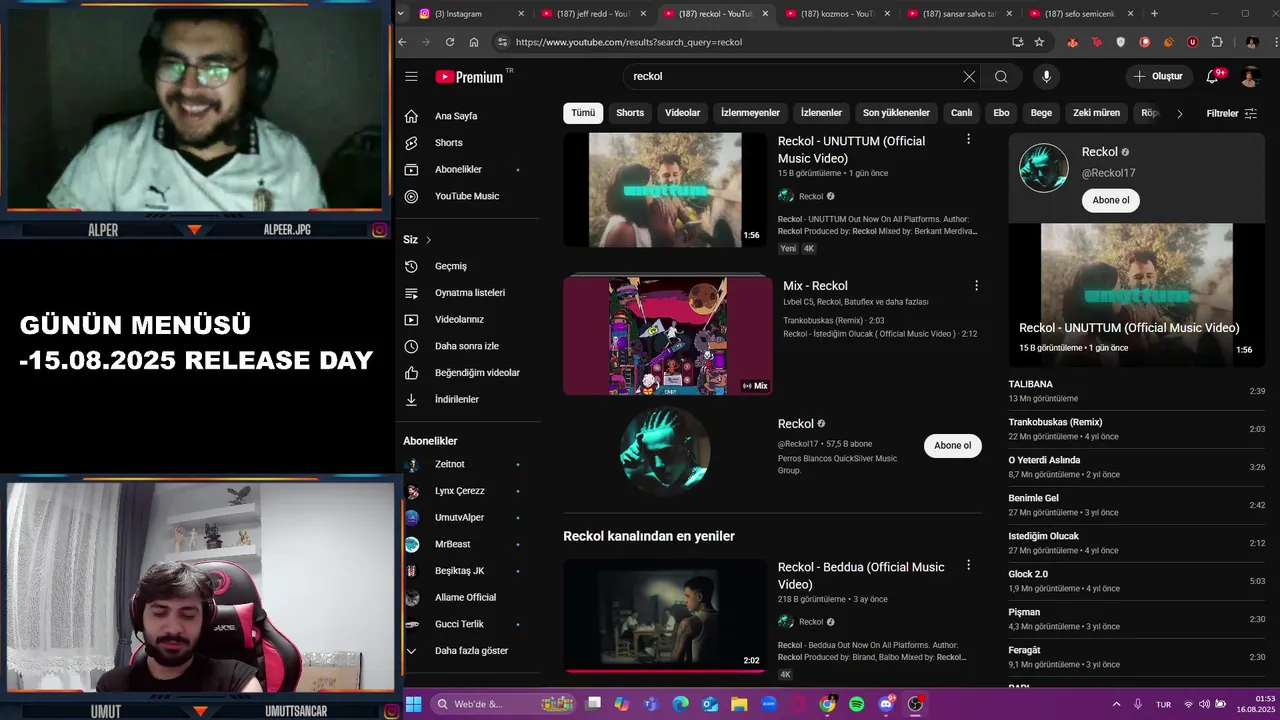Open the browser extensions puzzle icon

[1216, 42]
